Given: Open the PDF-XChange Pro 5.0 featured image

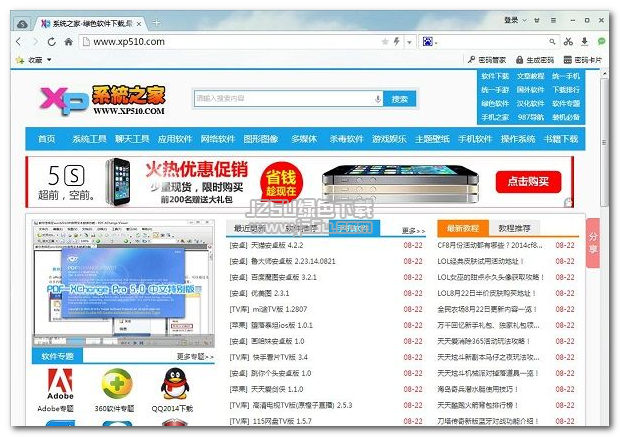Looking at the screenshot, I should (x=123, y=284).
